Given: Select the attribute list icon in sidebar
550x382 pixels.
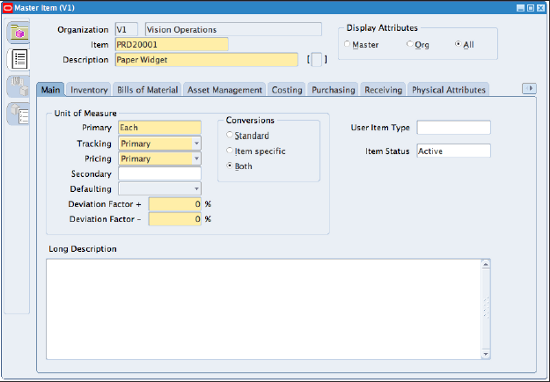Looking at the screenshot, I should [19, 59].
